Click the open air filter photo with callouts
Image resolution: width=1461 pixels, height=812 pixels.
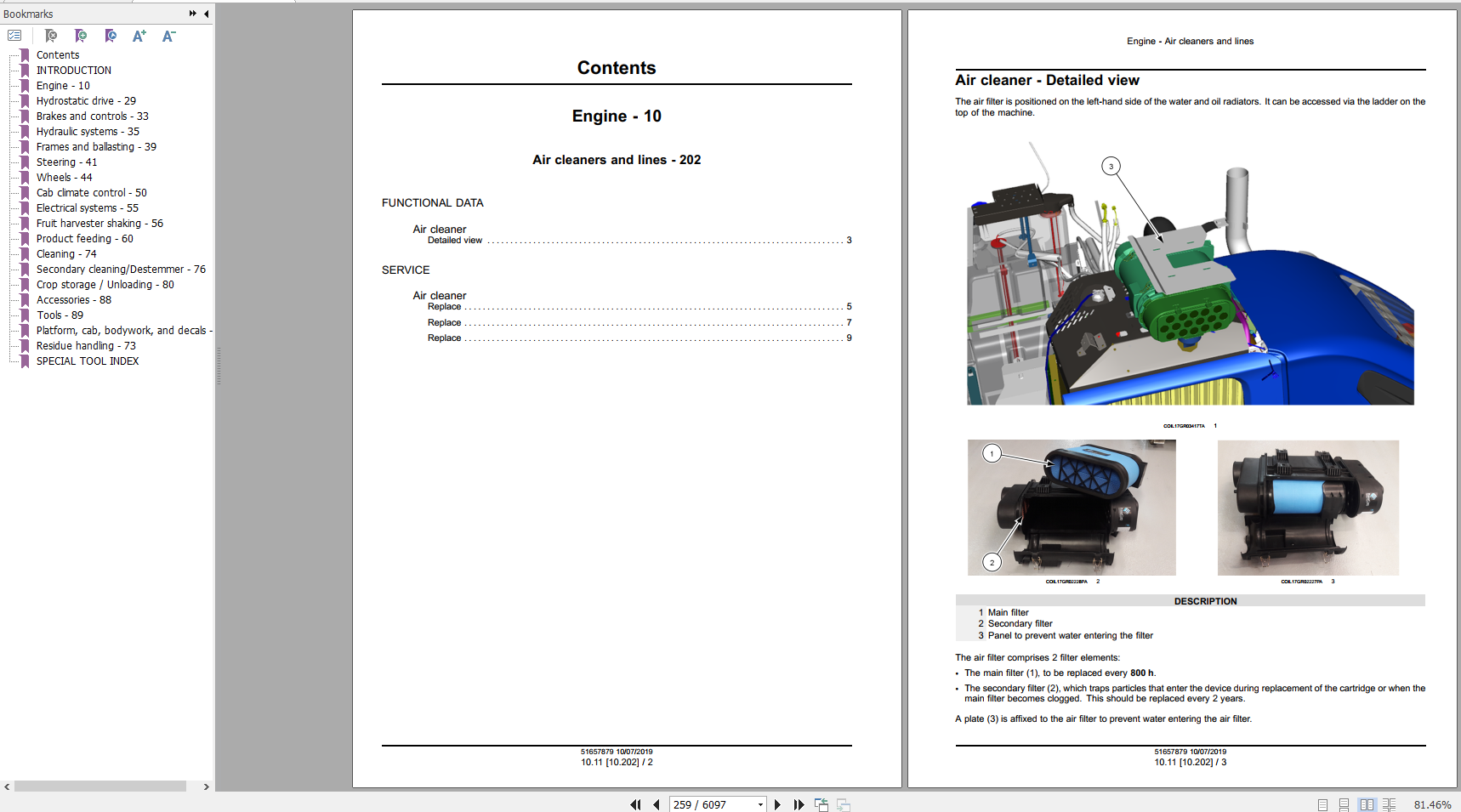point(1072,508)
